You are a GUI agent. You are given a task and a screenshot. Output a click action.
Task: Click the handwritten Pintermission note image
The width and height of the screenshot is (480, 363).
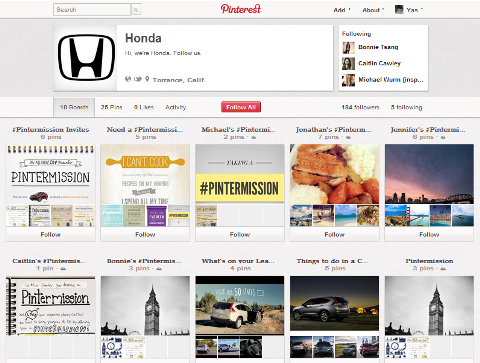[50, 305]
